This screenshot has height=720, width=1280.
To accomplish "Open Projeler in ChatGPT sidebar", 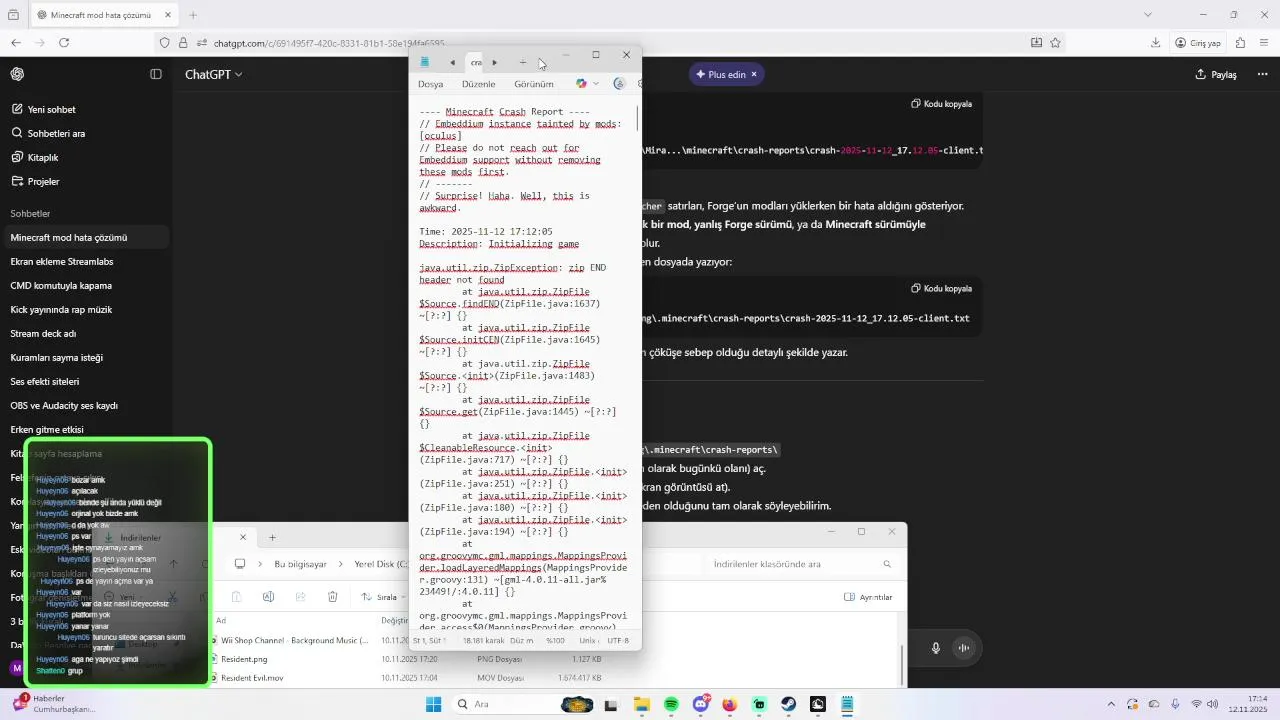I will [x=36, y=182].
